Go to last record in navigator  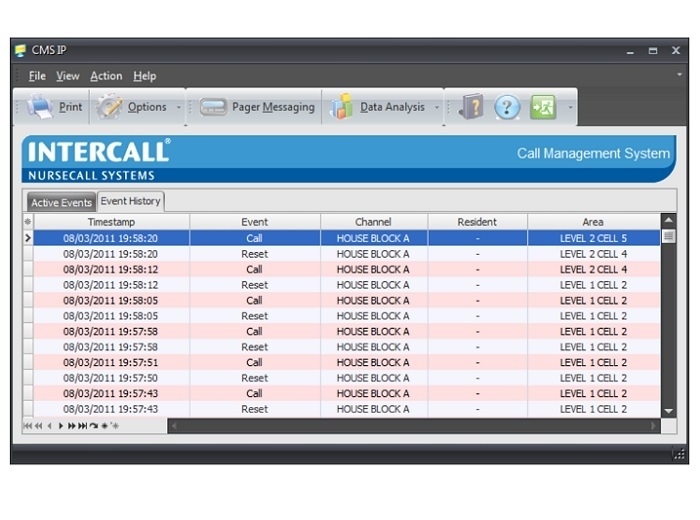[82, 426]
